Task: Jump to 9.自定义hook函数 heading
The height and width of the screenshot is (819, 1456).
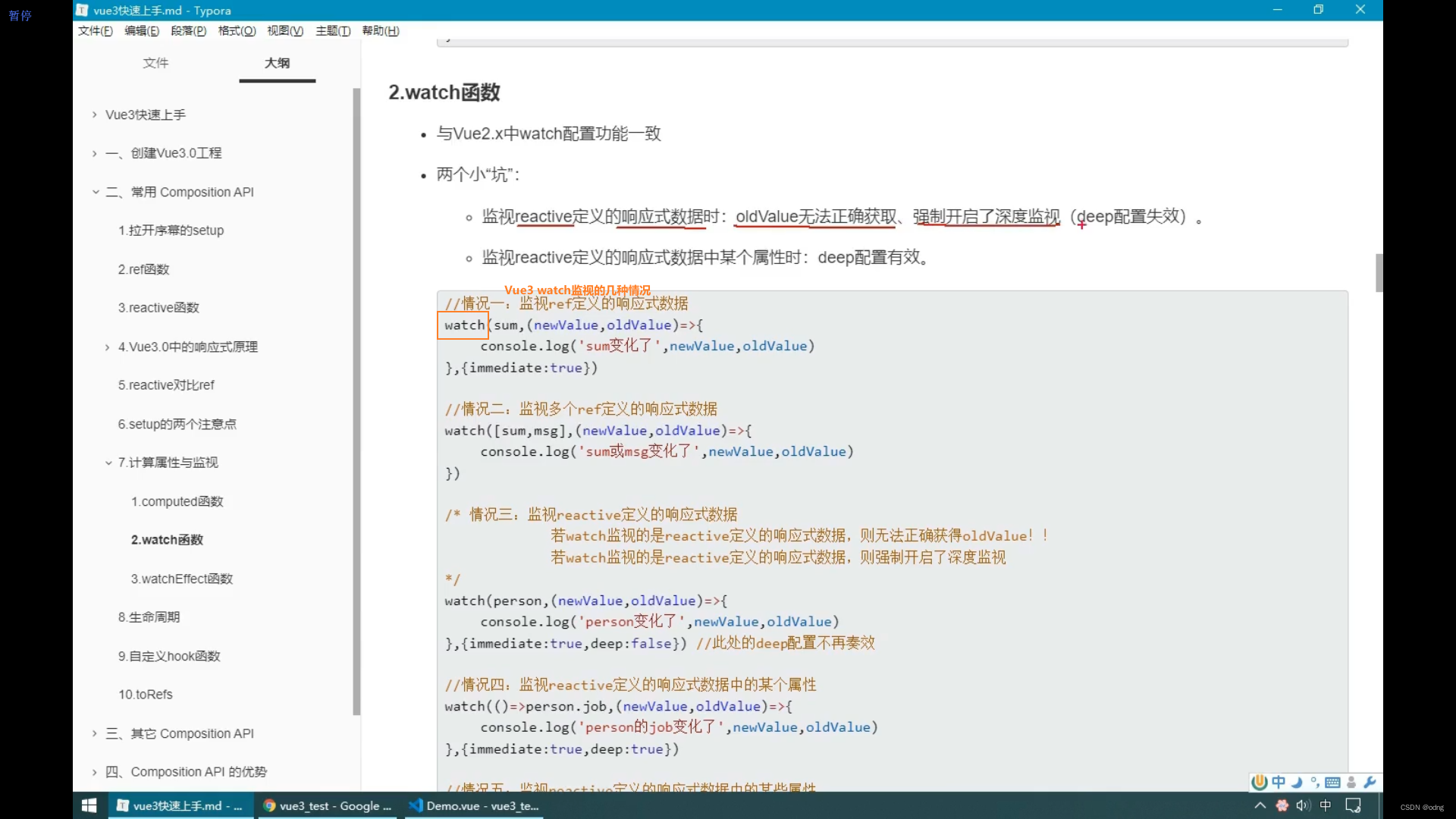Action: [x=169, y=656]
